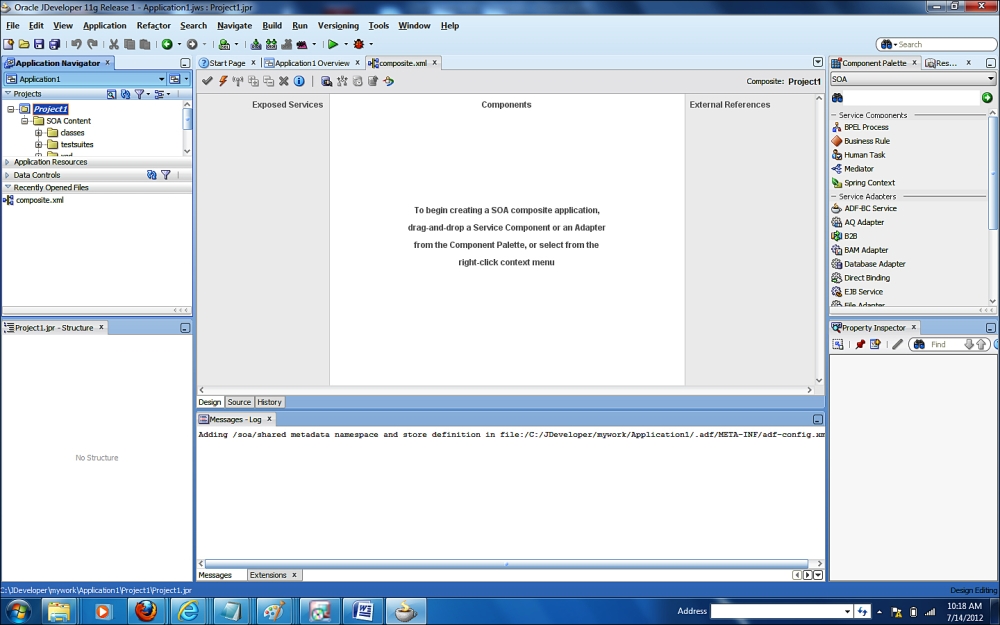Select Human Task component

(x=858, y=155)
